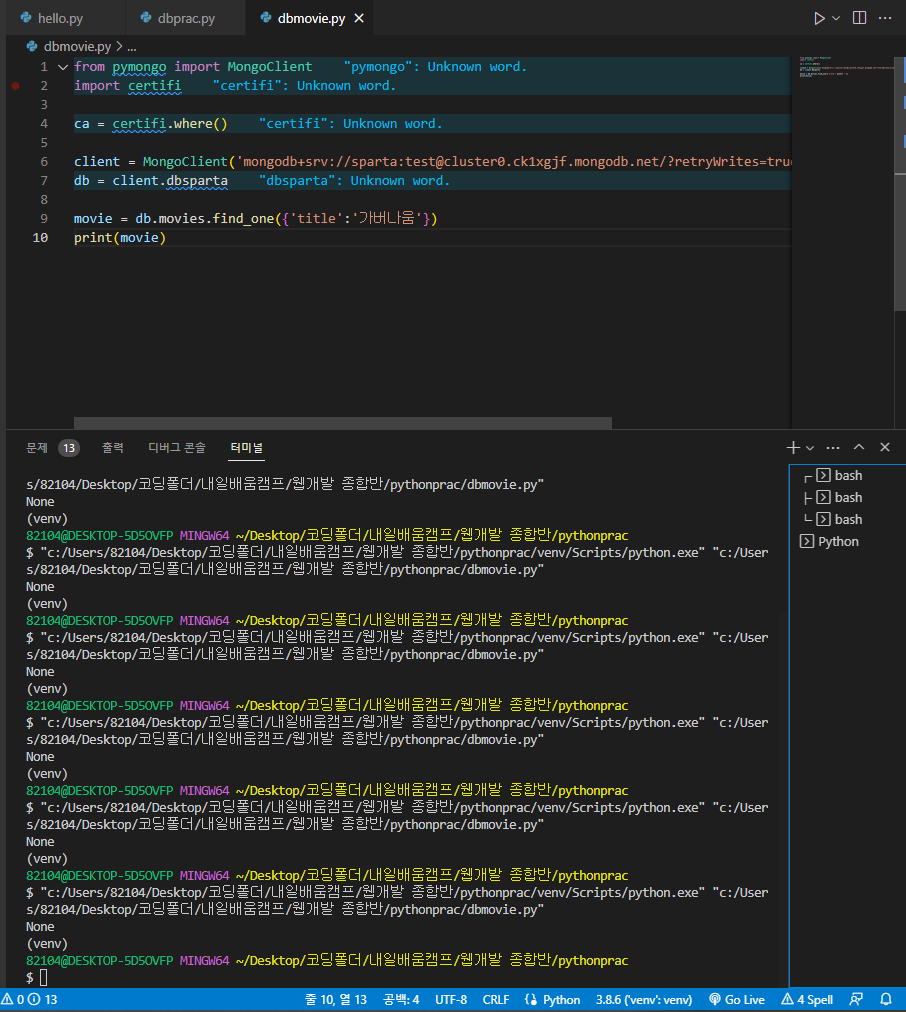
Task: Start Go Live server
Action: click(737, 1000)
